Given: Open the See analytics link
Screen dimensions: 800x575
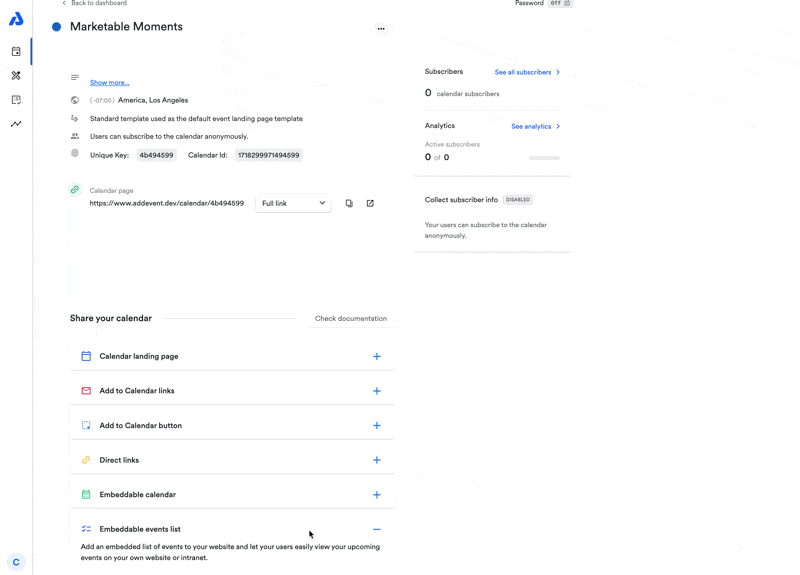Looking at the screenshot, I should [x=536, y=126].
